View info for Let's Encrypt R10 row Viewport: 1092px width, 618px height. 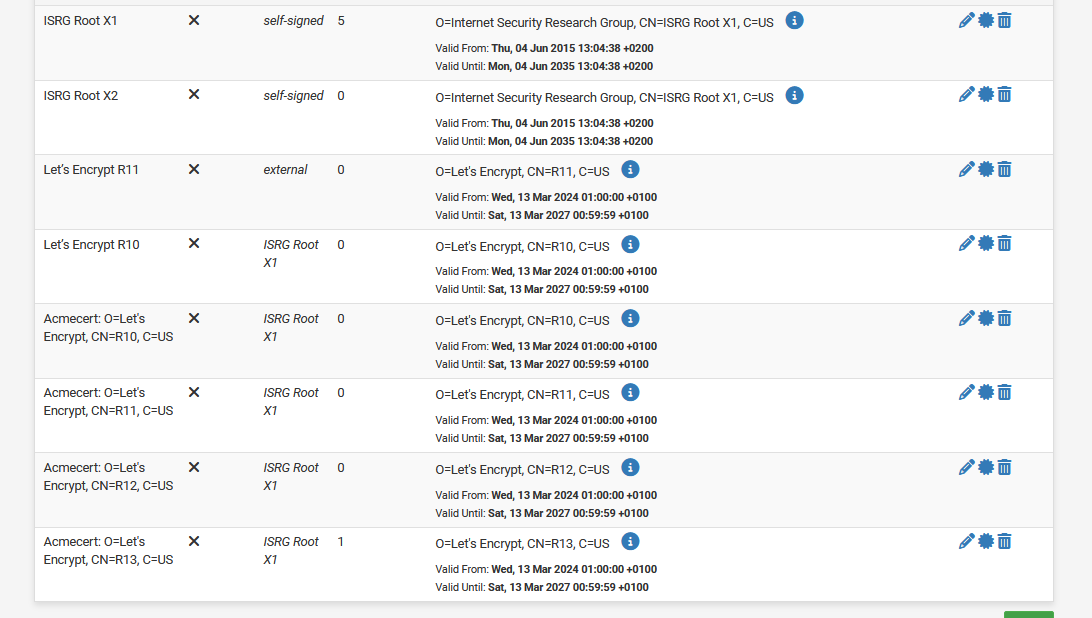click(x=630, y=244)
